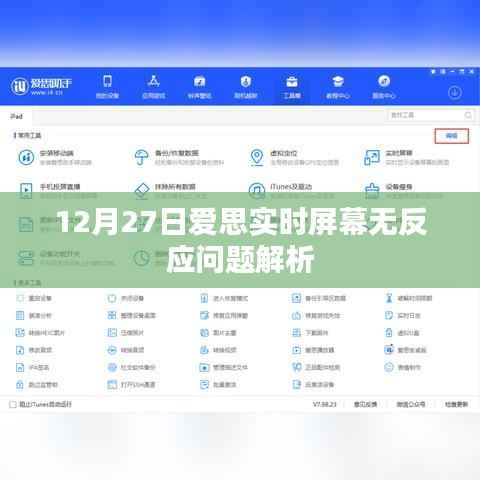Open 虚拟U盘 virtual drive
Image resolution: width=480 pixels, height=480 pixels.
402,333
